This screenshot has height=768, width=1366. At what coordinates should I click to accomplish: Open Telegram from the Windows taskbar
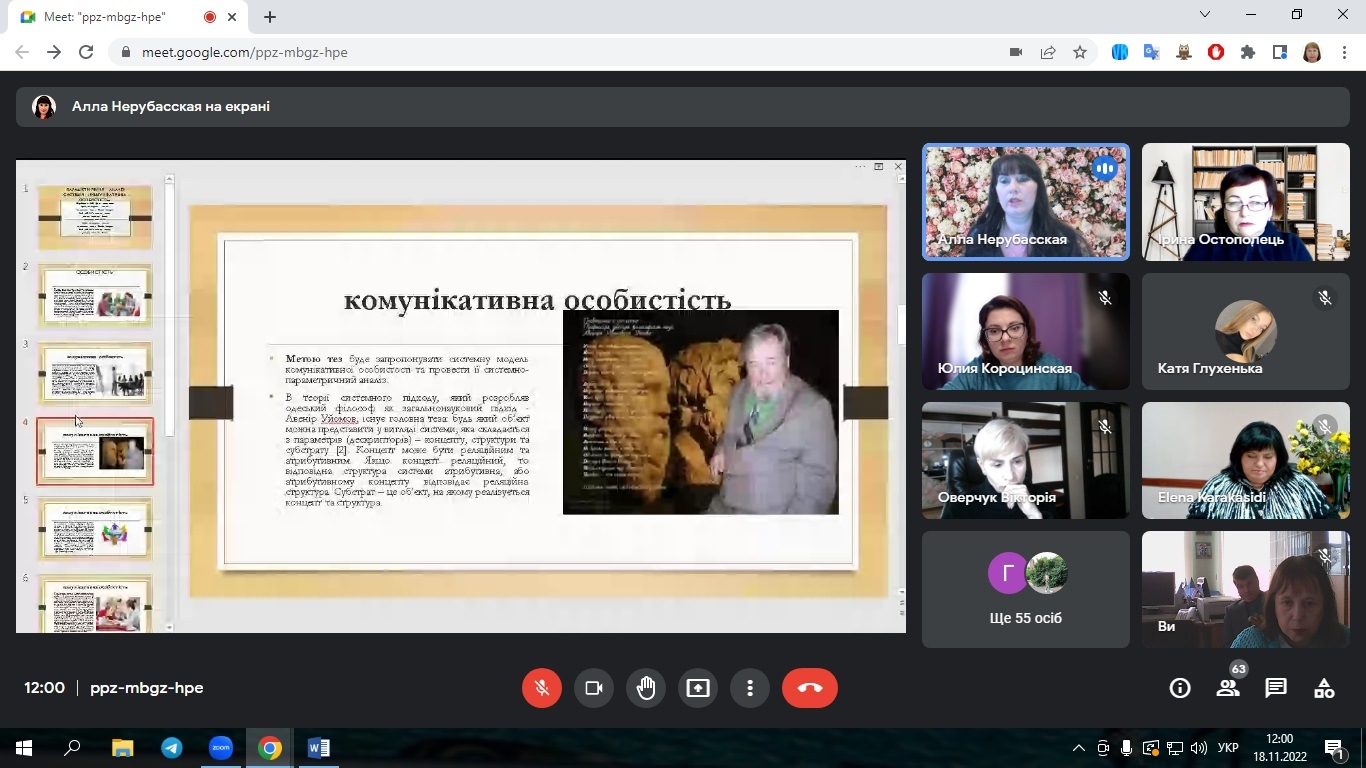point(172,748)
